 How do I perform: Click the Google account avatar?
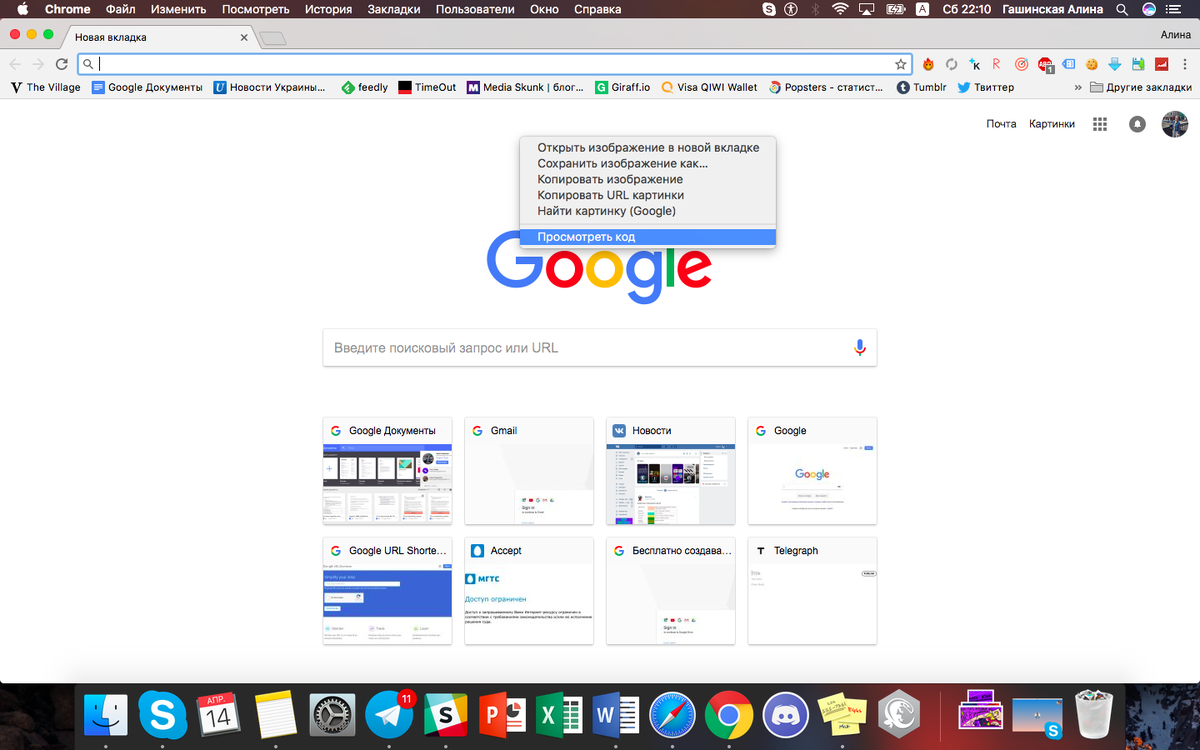[x=1174, y=124]
